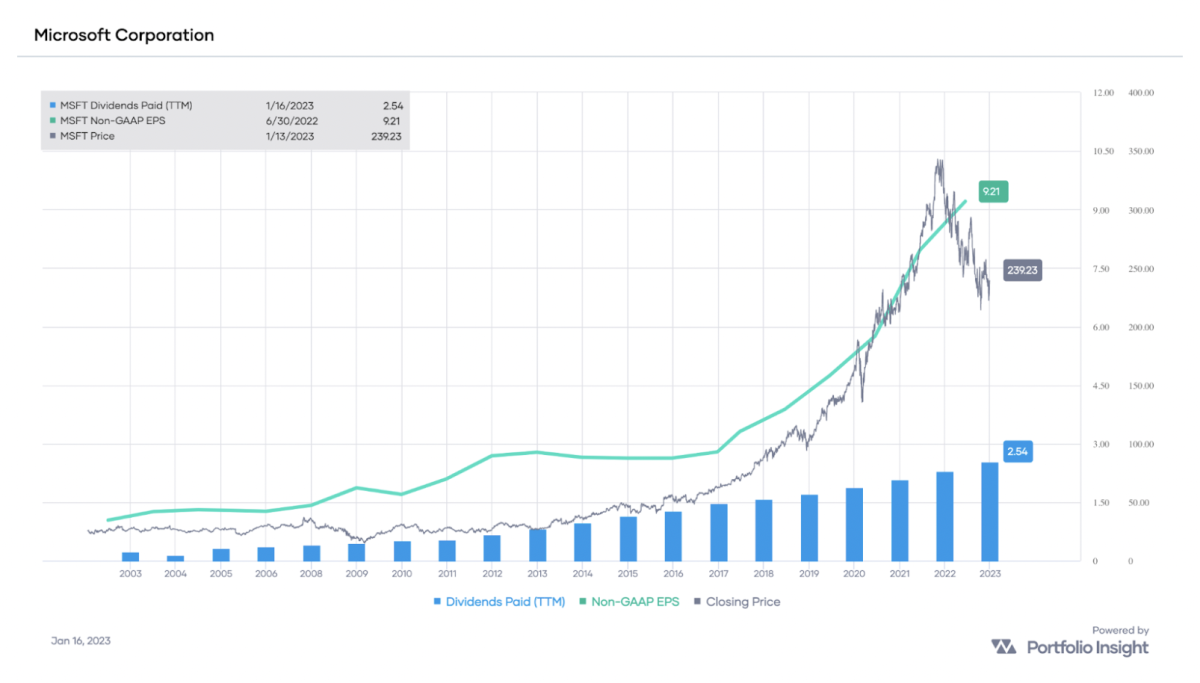Viewport: 1200px width, 683px height.
Task: Select the 2011 dividend bar
Action: pos(447,551)
